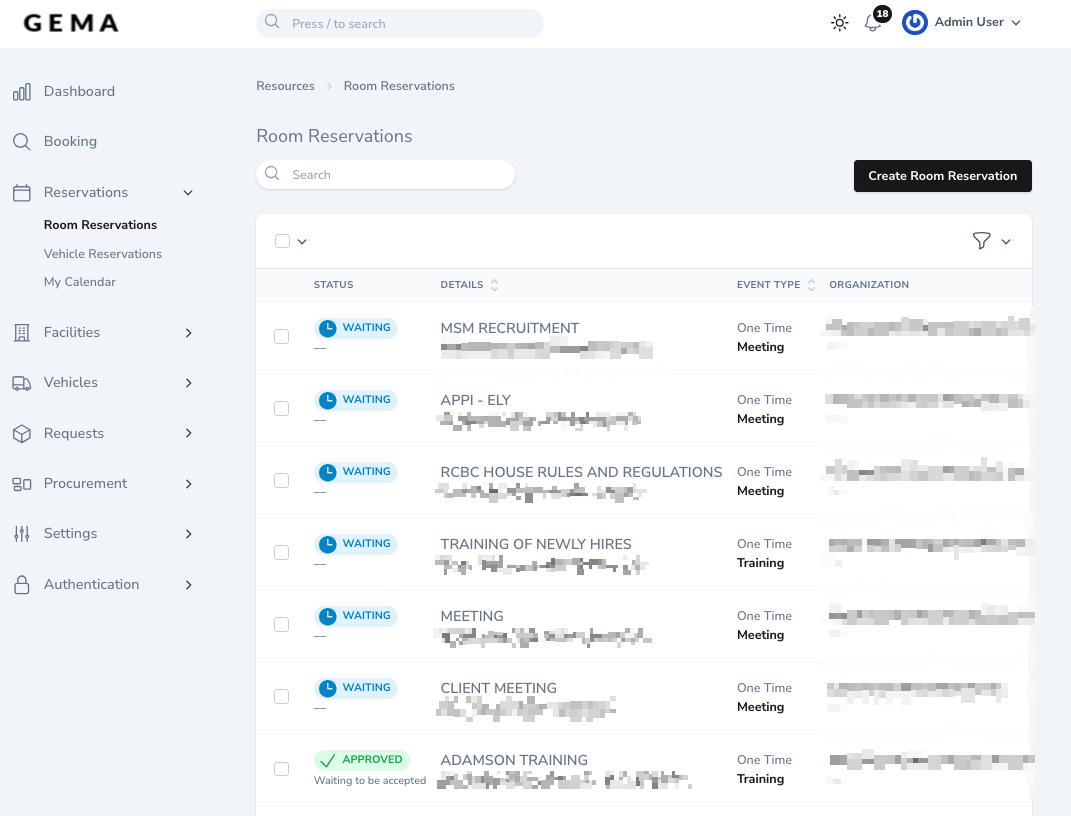Click inside the table Search field
This screenshot has height=816, width=1071.
point(385,174)
